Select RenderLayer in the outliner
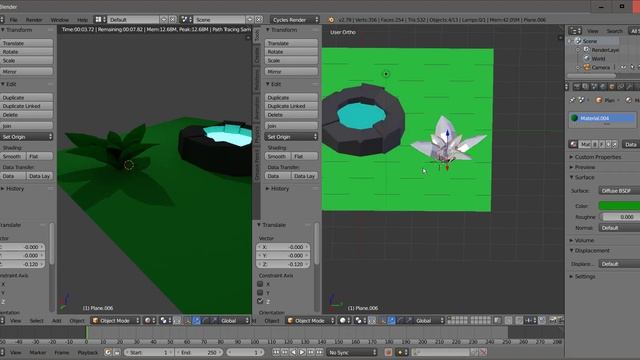The image size is (640, 360). pos(605,50)
